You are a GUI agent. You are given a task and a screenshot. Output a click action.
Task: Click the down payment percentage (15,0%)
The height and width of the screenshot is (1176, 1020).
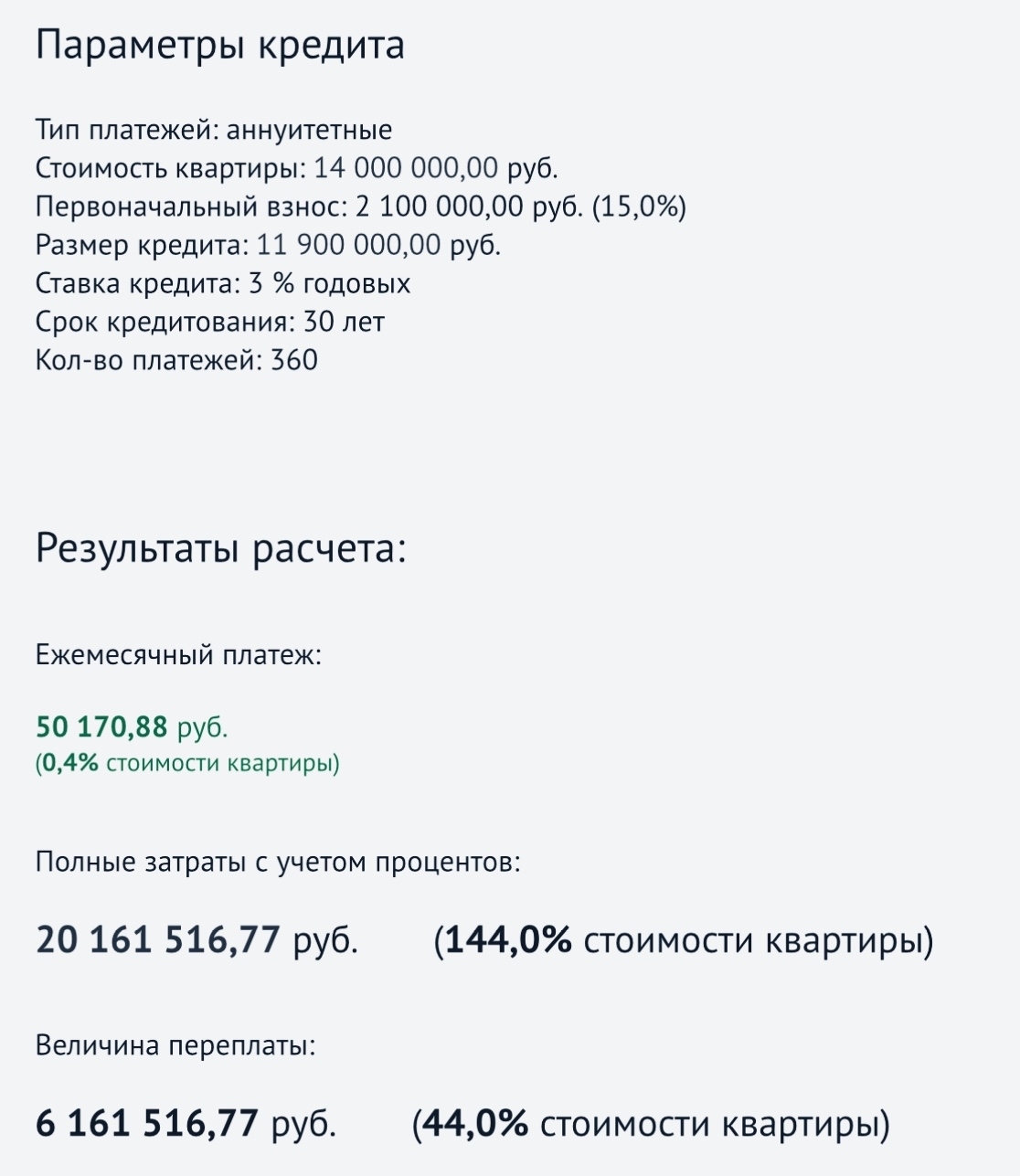639,207
